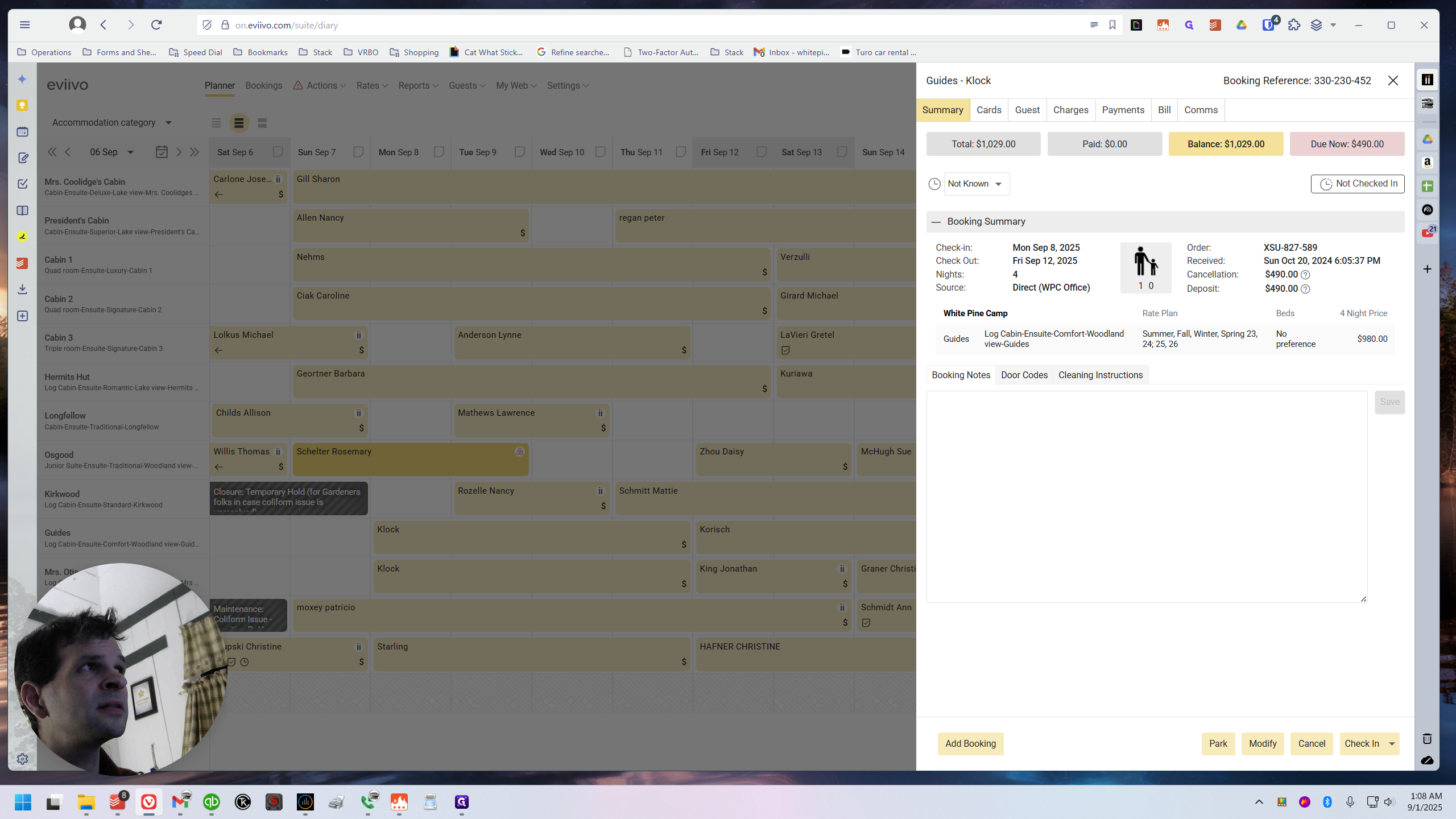Open the Door Codes notes tab
This screenshot has width=1456, height=819.
coord(1024,375)
